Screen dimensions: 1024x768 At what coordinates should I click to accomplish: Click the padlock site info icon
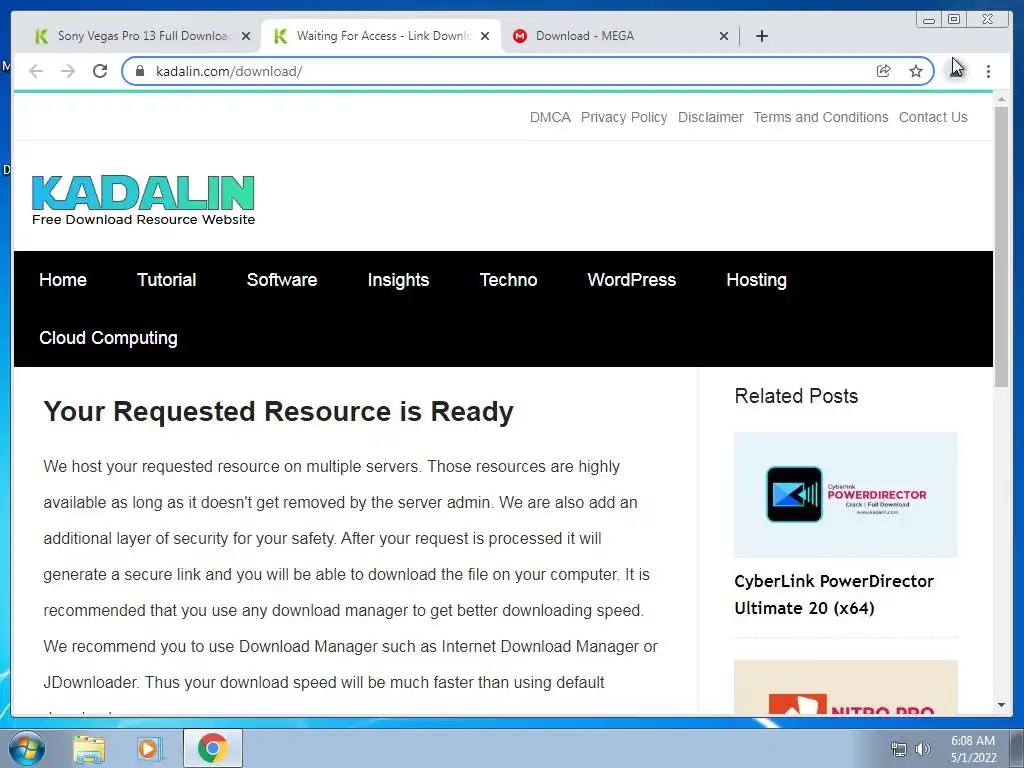tap(140, 71)
